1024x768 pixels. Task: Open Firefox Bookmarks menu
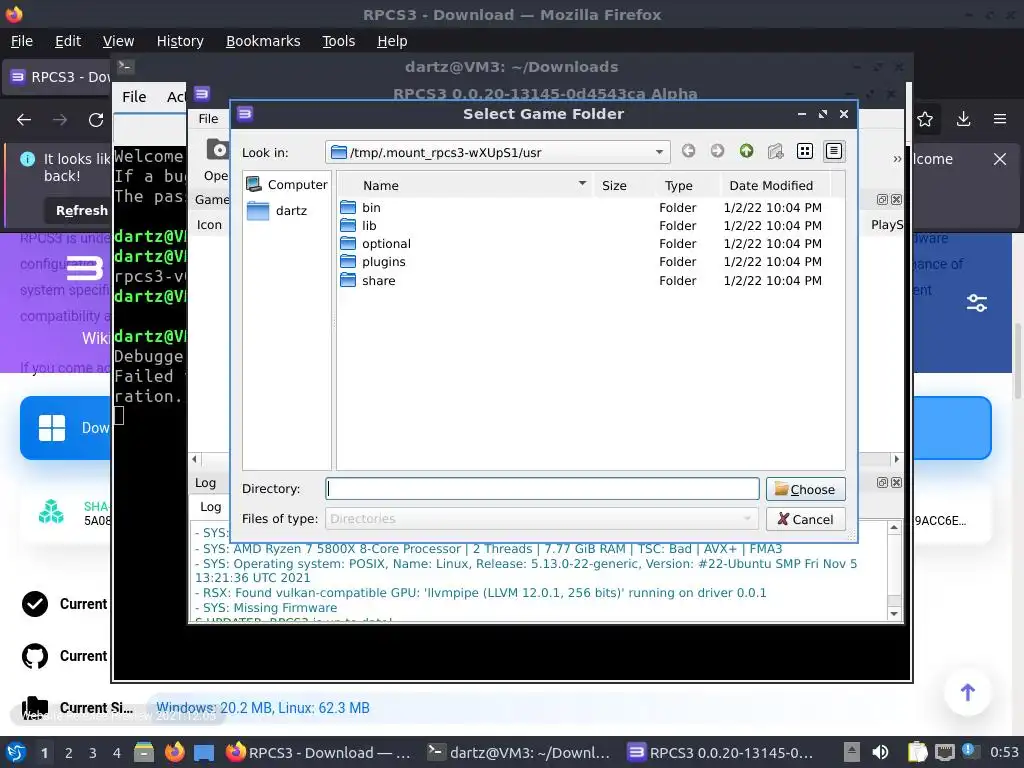pos(263,41)
